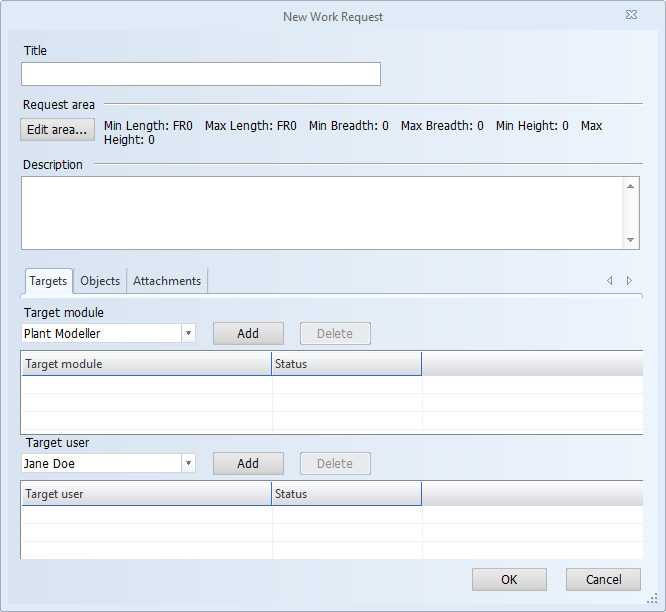
Task: Click Description scrollbar down arrow
Action: click(630, 240)
